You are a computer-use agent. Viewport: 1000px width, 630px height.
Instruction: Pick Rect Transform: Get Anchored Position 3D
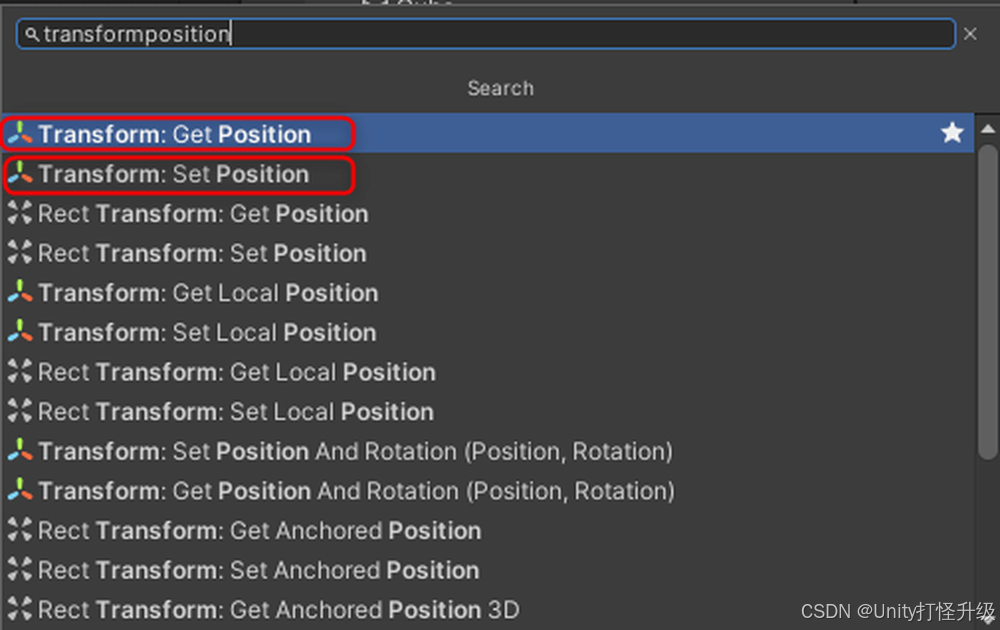click(487, 609)
